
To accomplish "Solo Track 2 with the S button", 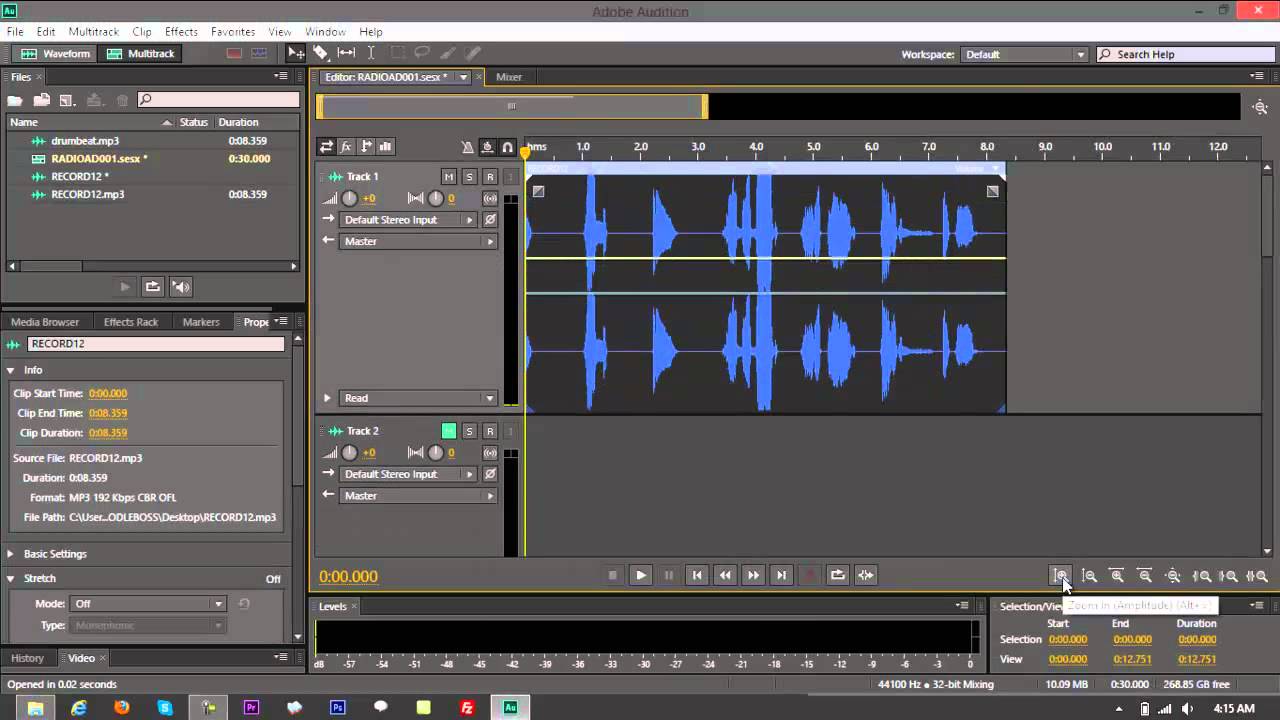I will click(x=469, y=431).
